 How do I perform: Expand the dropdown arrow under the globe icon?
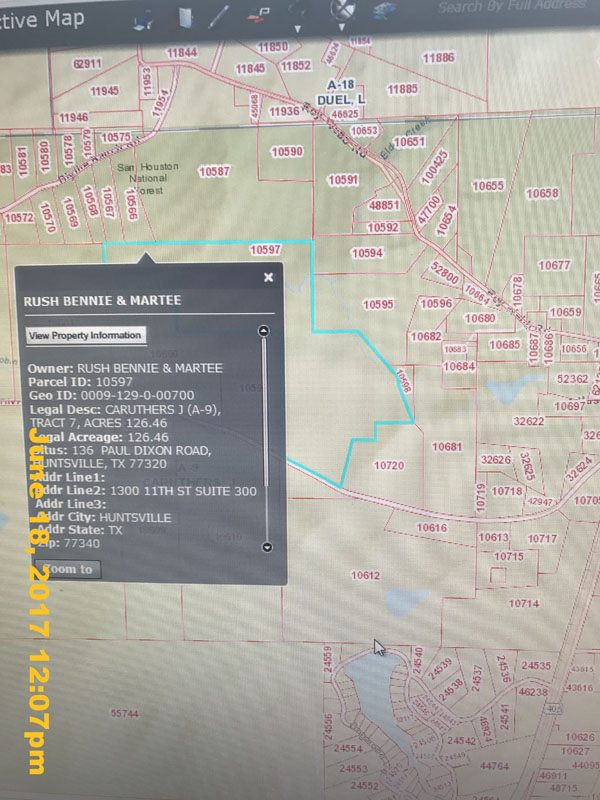(x=341, y=27)
